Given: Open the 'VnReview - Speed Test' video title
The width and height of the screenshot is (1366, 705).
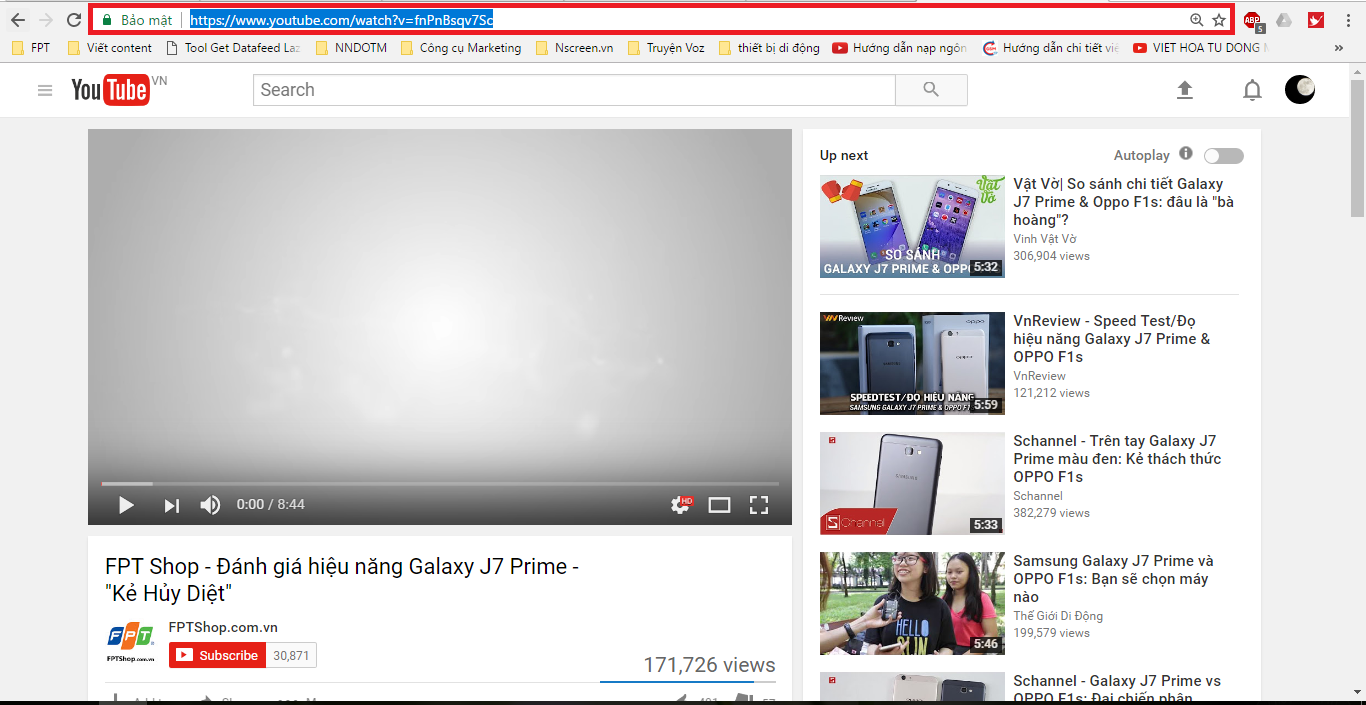Looking at the screenshot, I should pyautogui.click(x=1112, y=339).
